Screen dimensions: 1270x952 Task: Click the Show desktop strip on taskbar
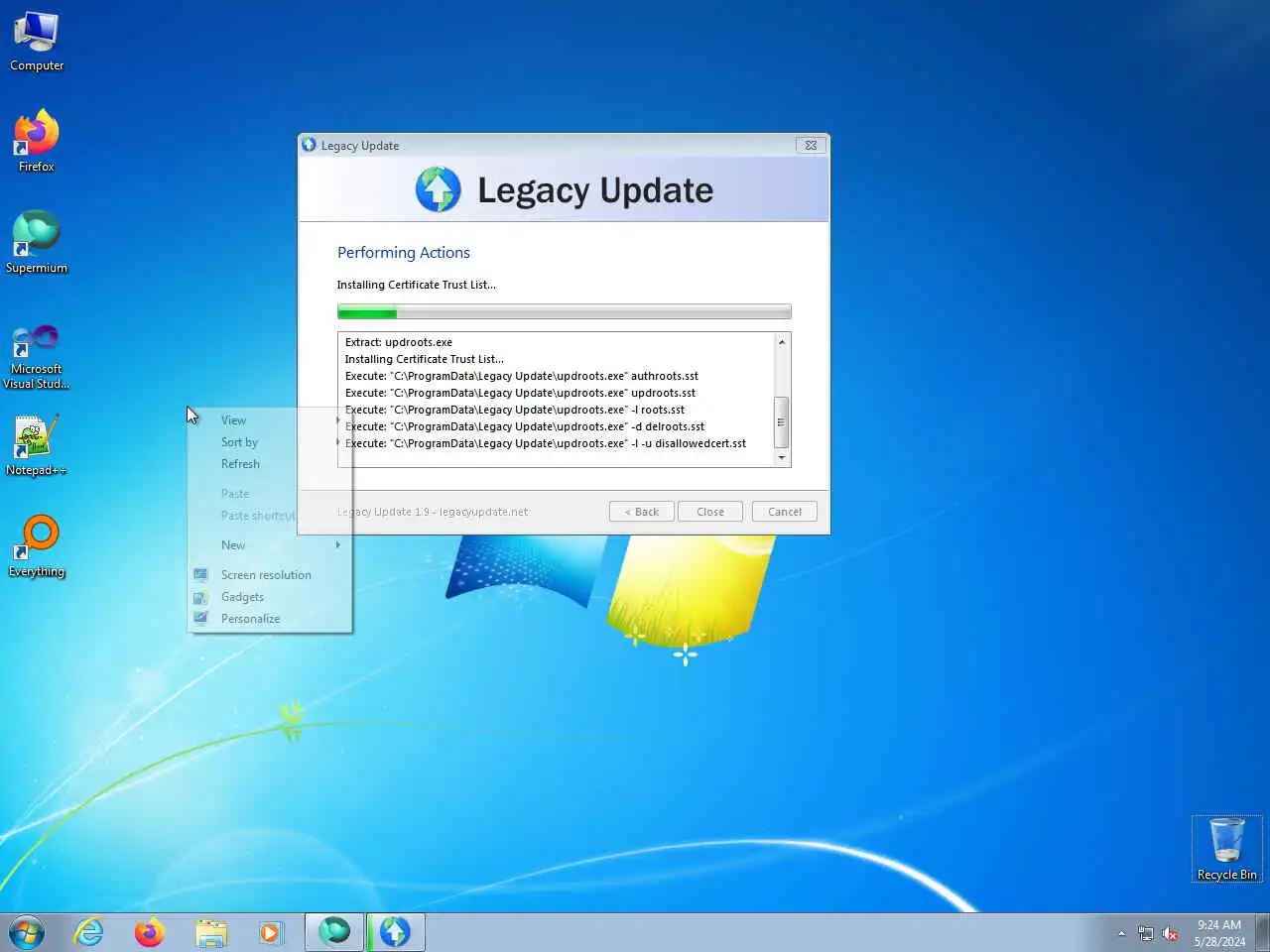pyautogui.click(x=1262, y=932)
